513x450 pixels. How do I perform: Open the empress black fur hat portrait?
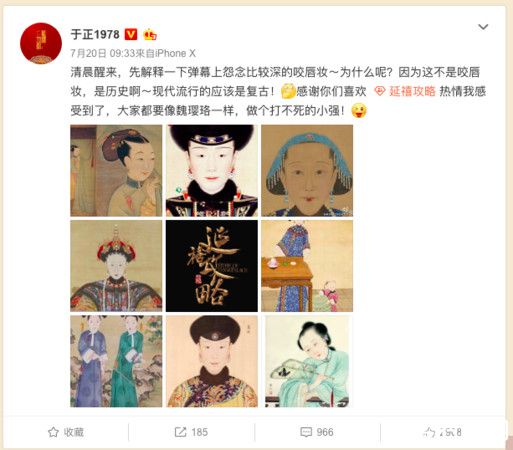(212, 170)
